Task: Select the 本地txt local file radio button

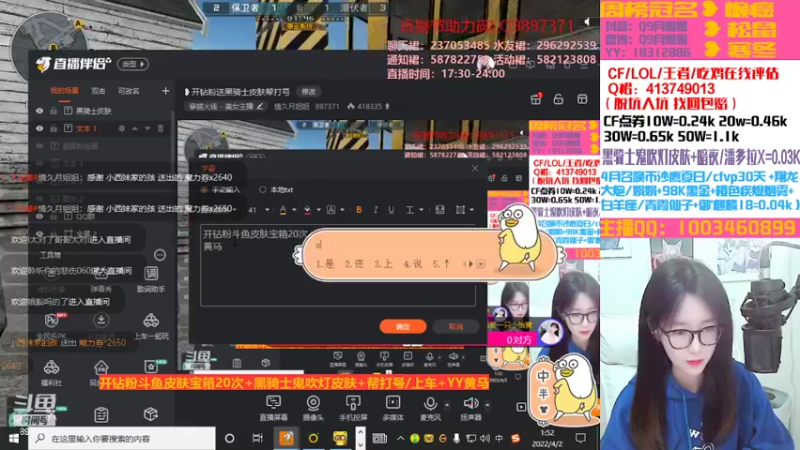Action: coord(262,190)
